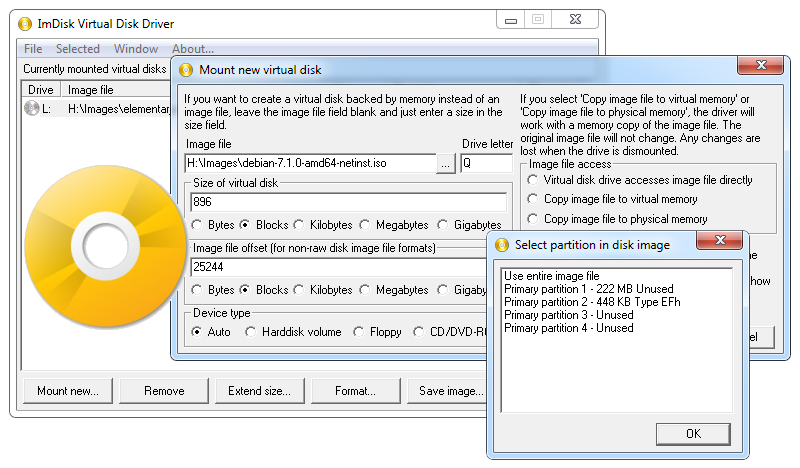Select Kilobytes for image file offset
This screenshot has height=468, width=800.
323,290
